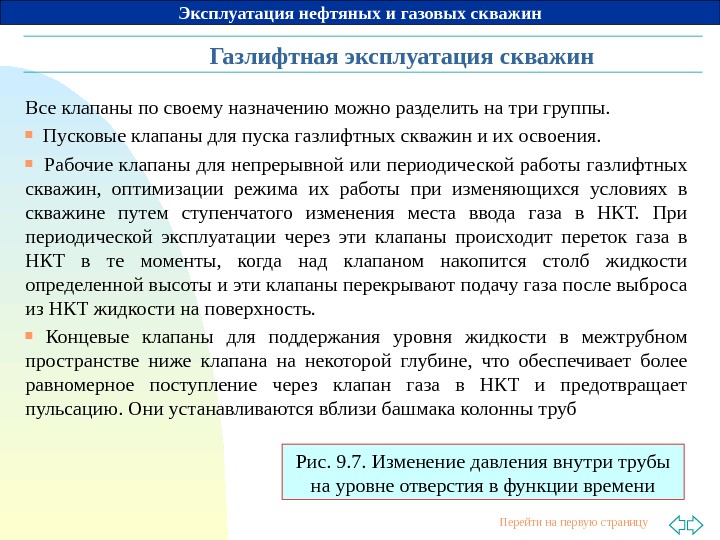Click the slide title 'Газлифтная эксплуатация скважин'
The height and width of the screenshot is (540, 720).
(402, 56)
